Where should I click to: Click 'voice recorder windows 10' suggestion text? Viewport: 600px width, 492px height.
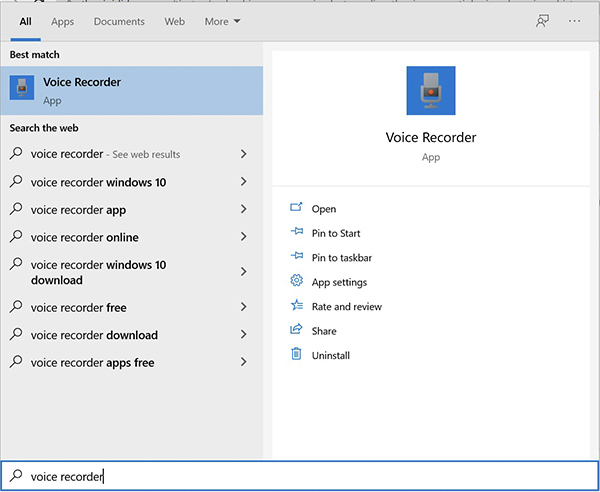[98, 182]
